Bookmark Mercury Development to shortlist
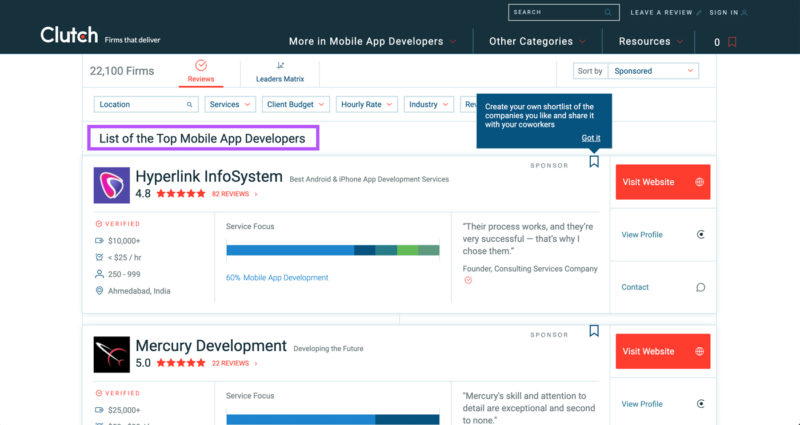800x425 pixels. click(x=594, y=331)
